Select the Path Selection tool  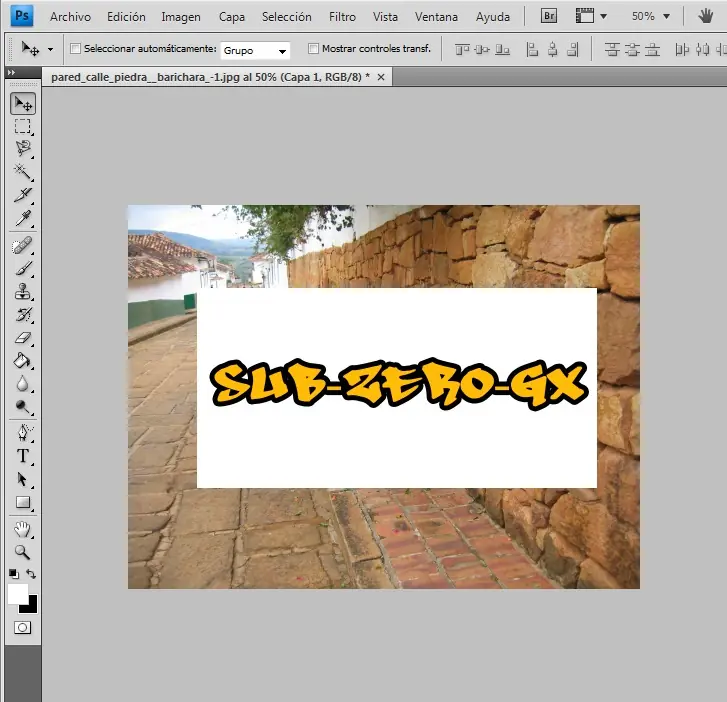click(x=23, y=479)
